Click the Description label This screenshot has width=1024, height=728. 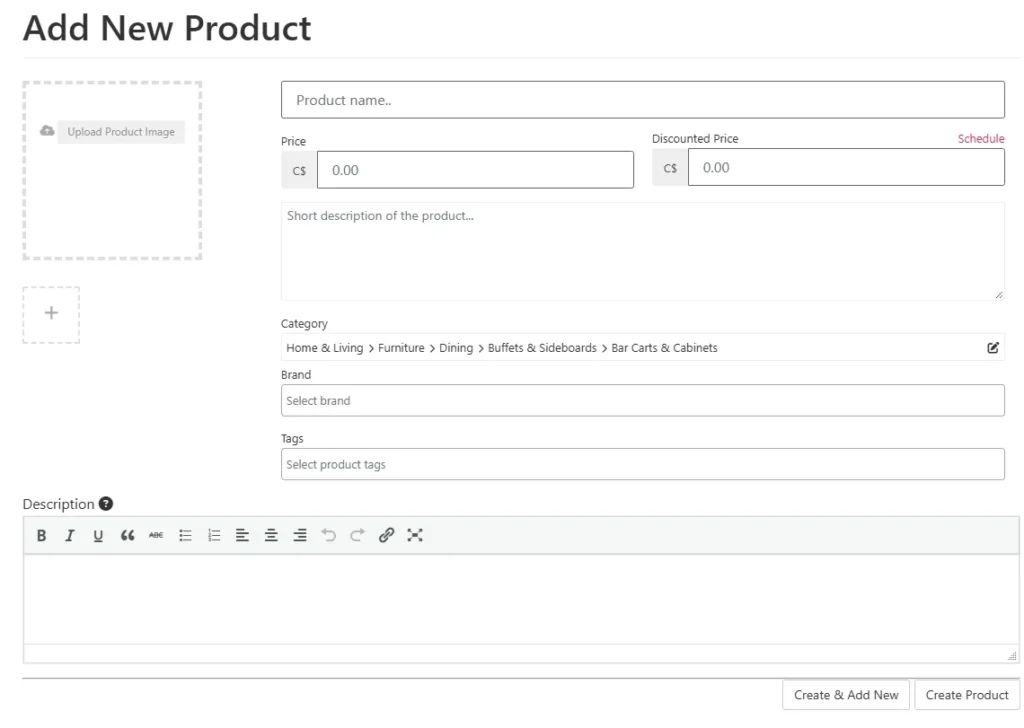[59, 504]
